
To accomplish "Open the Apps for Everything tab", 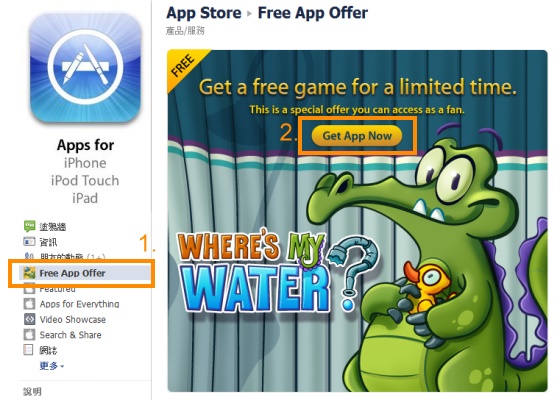I will tap(79, 304).
